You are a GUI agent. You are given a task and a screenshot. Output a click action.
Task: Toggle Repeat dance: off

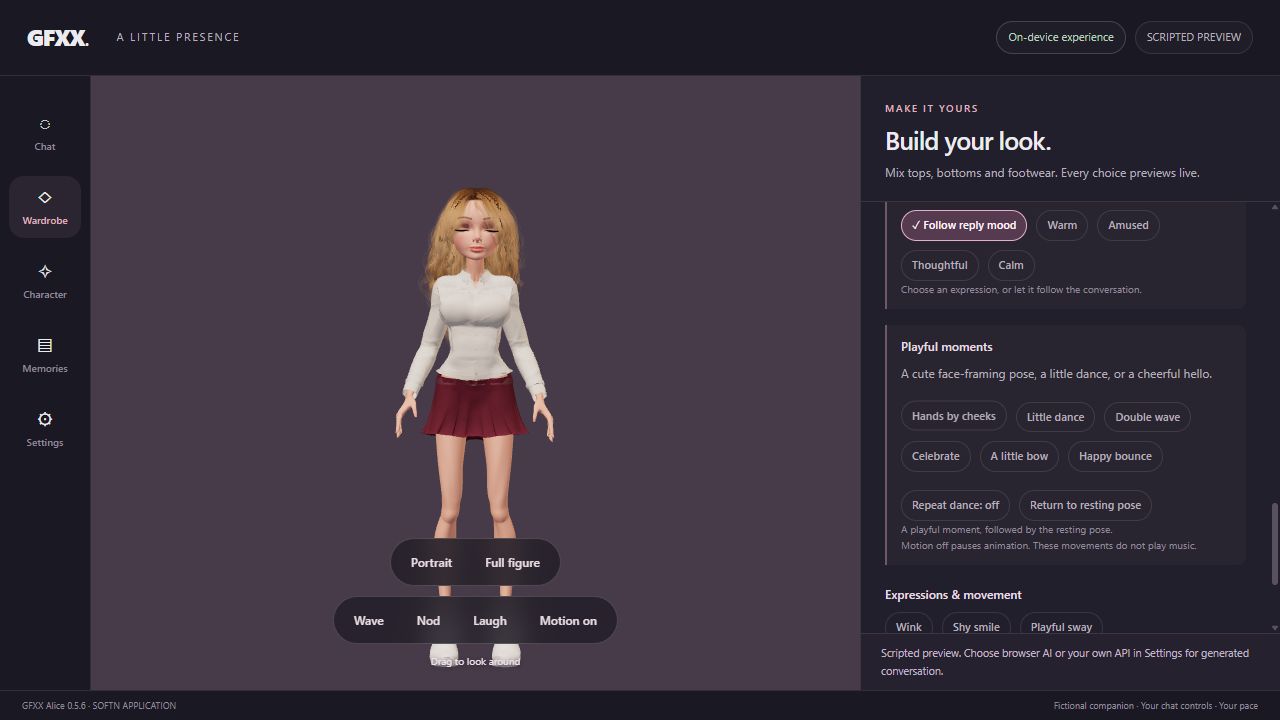click(x=955, y=505)
